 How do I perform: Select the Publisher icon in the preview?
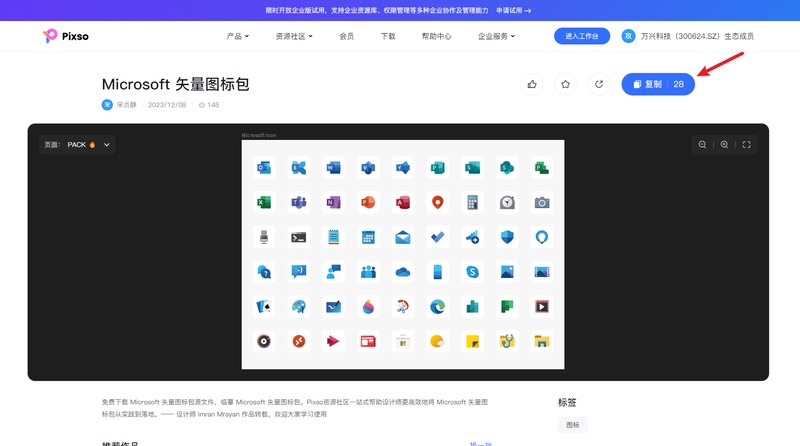[437, 167]
